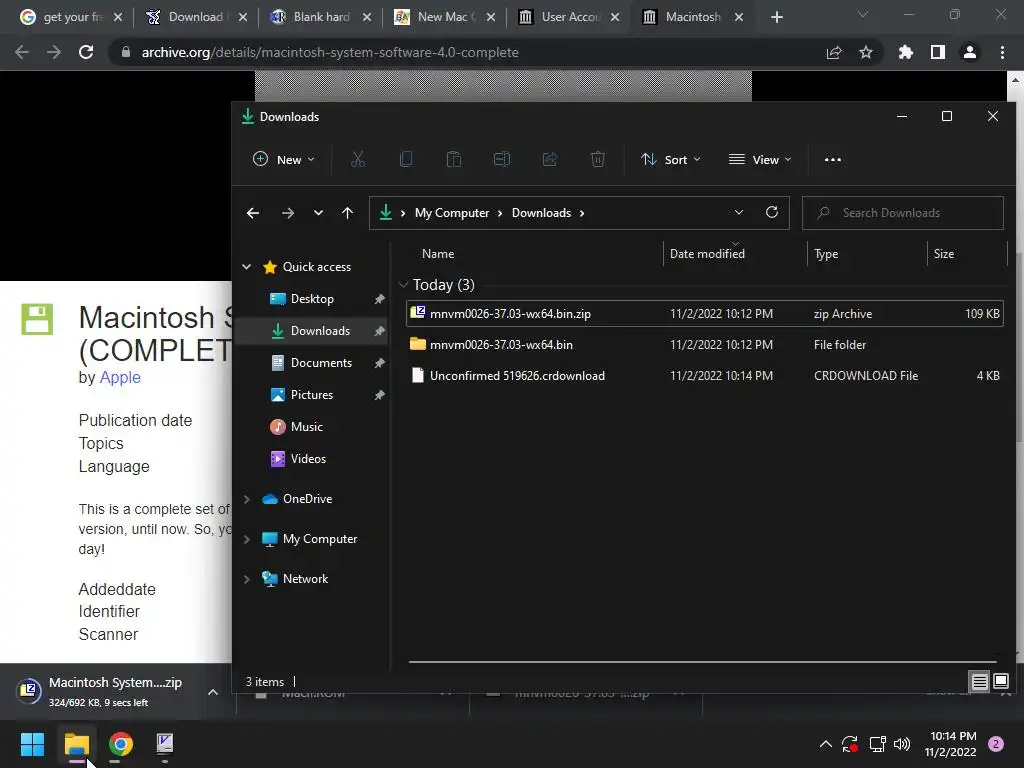This screenshot has height=768, width=1024.
Task: Close the Macintosh Chrome tab
Action: 739,17
